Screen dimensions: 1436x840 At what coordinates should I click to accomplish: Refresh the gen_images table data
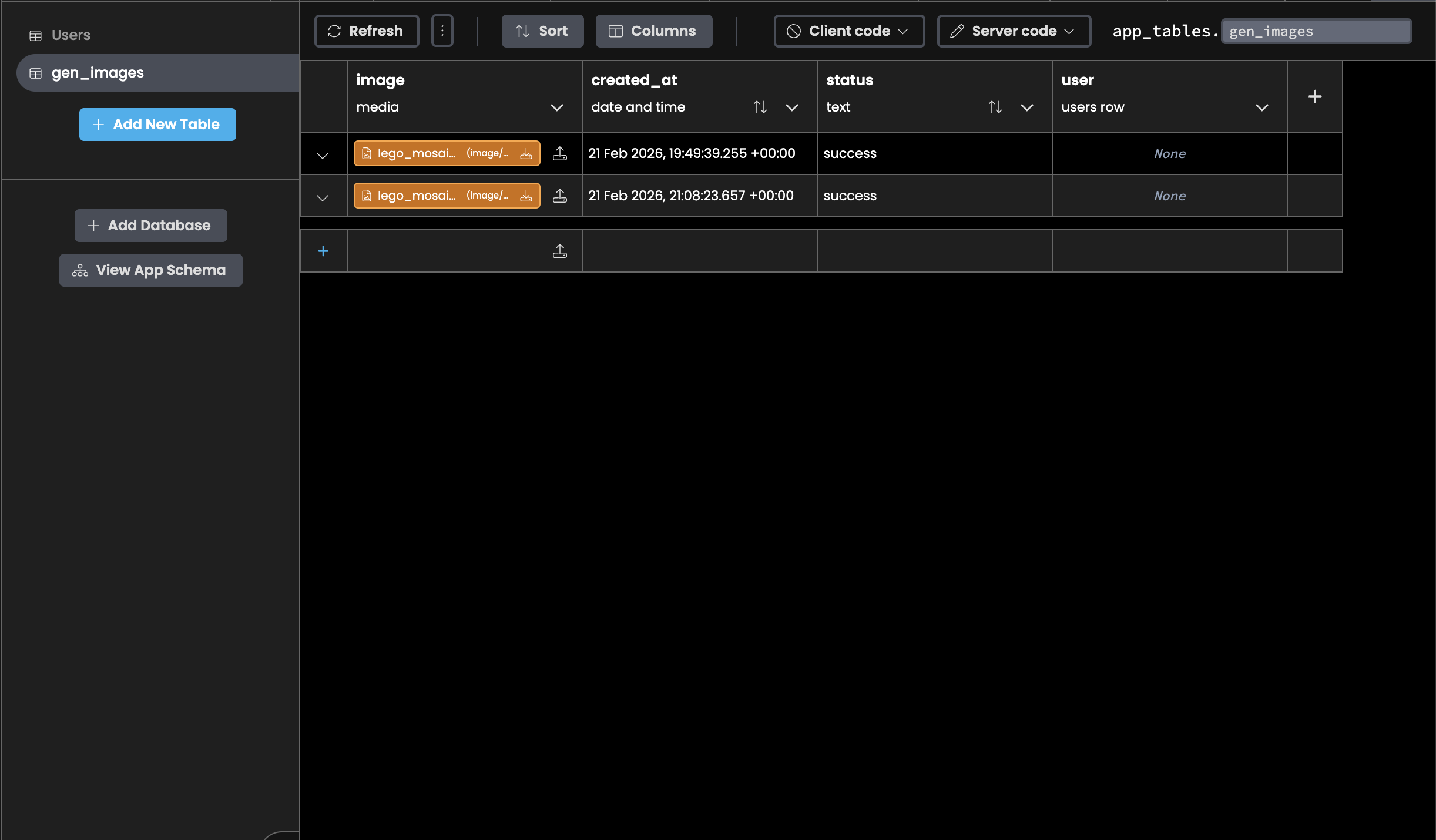coord(366,31)
